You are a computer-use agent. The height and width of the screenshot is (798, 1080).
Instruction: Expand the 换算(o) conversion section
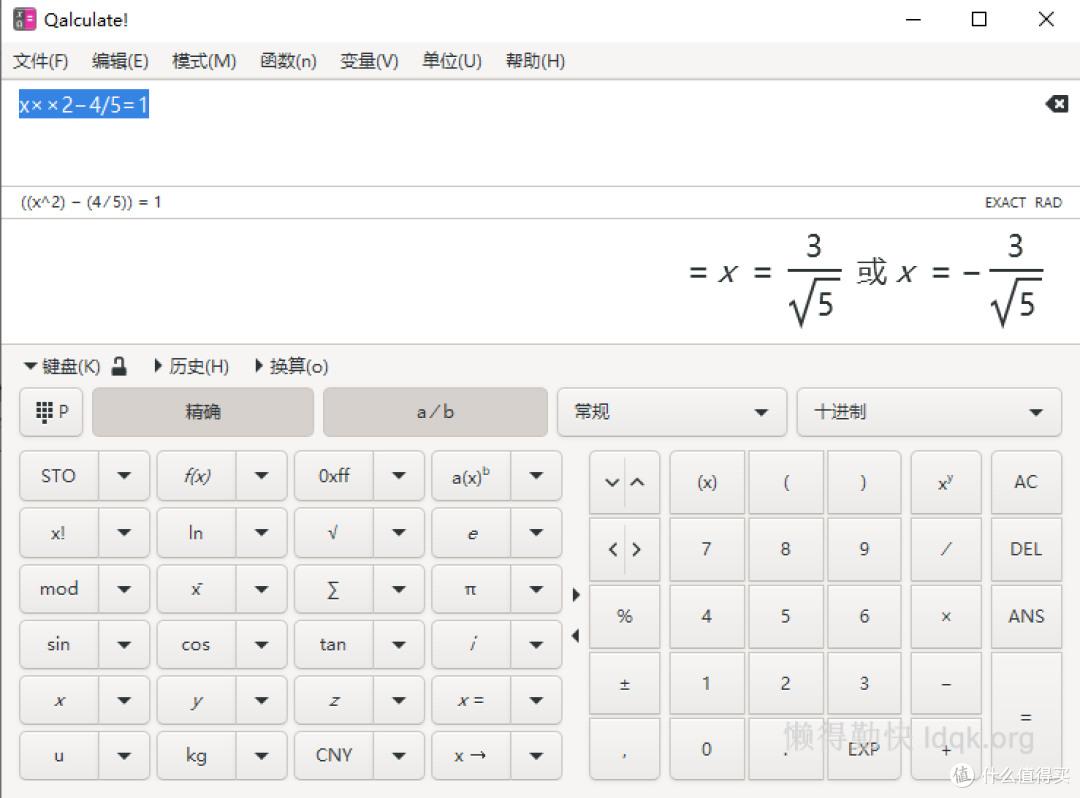pos(291,366)
